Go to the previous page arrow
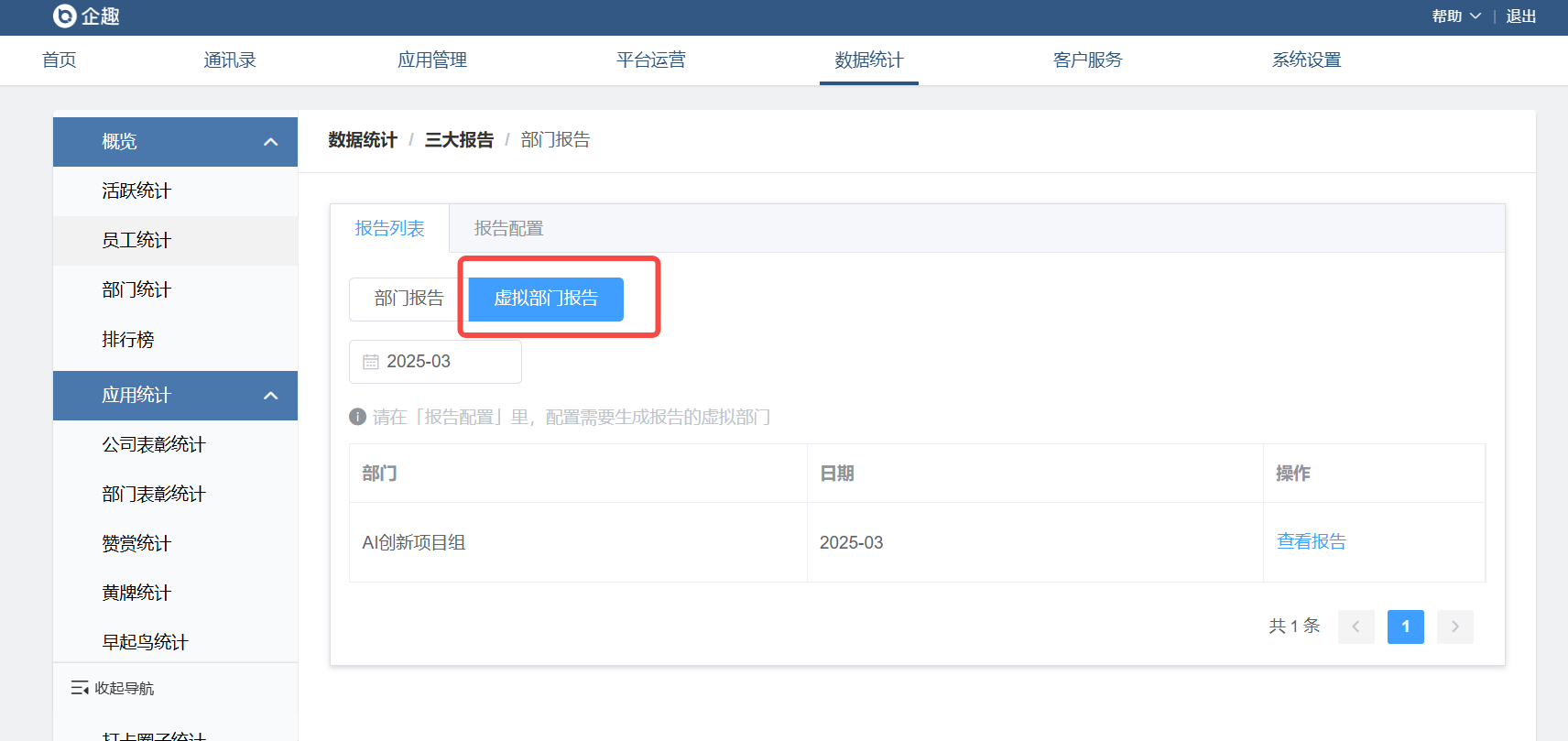1568x741 pixels. 1356,627
